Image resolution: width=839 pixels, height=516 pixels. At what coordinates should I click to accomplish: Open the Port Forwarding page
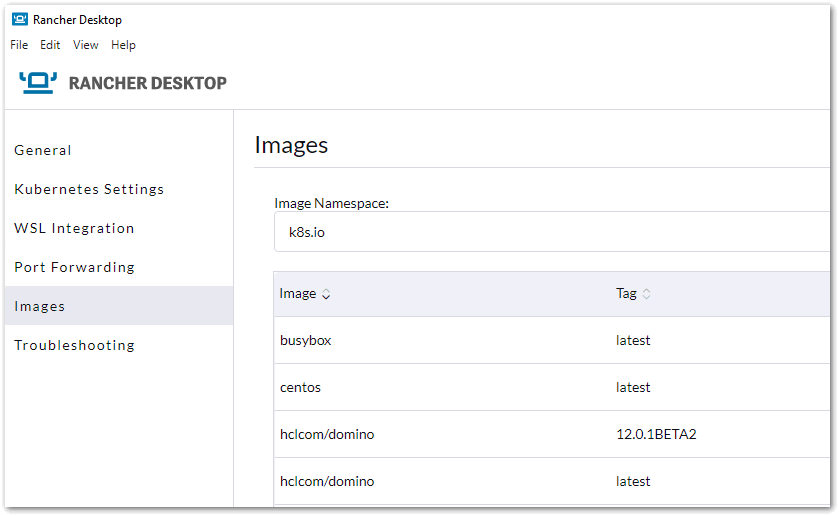[74, 267]
